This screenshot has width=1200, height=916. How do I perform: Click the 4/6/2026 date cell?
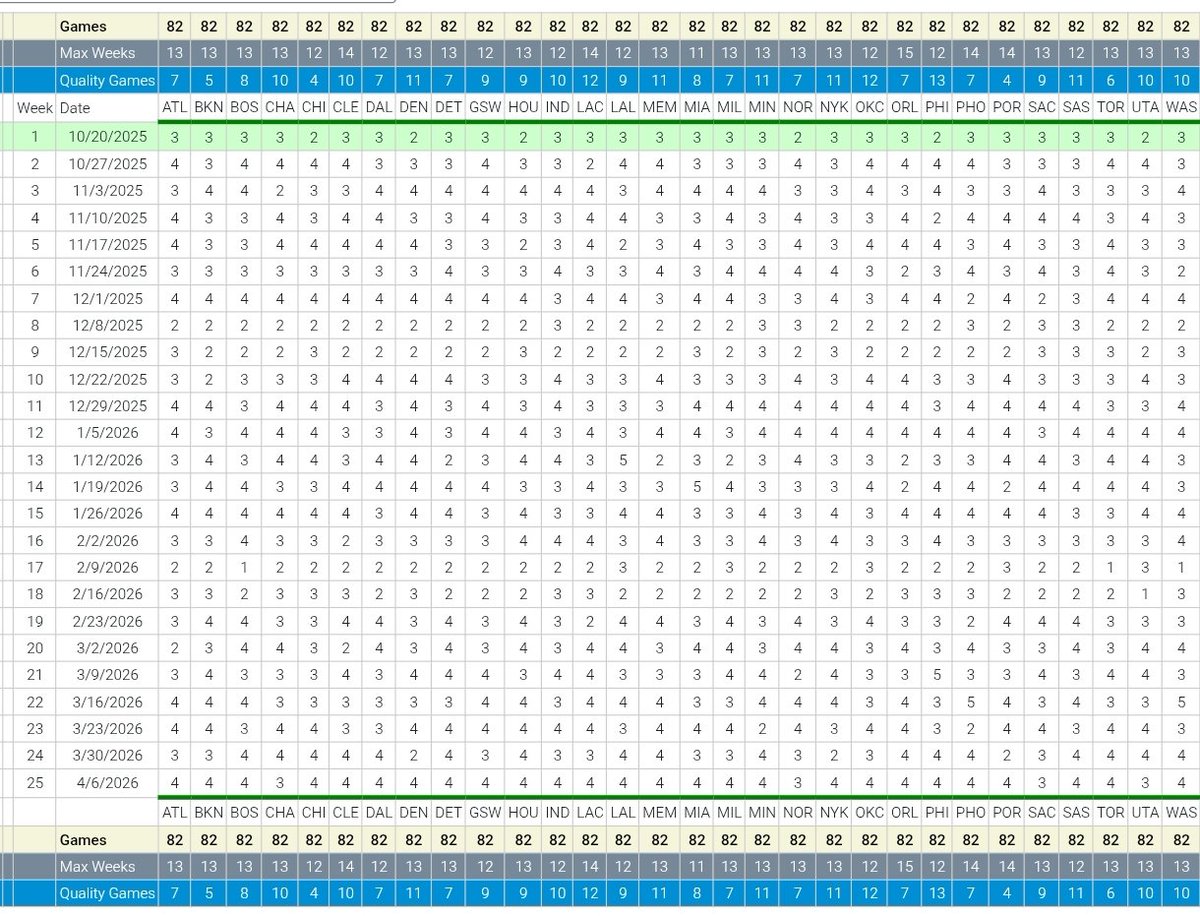tap(107, 782)
